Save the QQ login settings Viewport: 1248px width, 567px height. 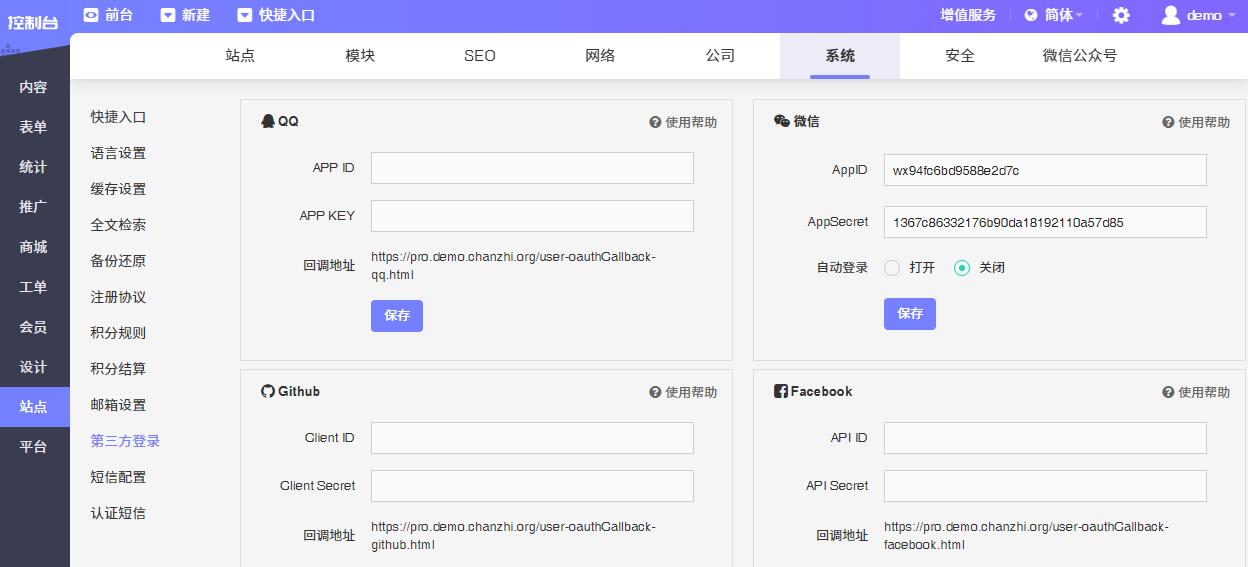[x=397, y=315]
